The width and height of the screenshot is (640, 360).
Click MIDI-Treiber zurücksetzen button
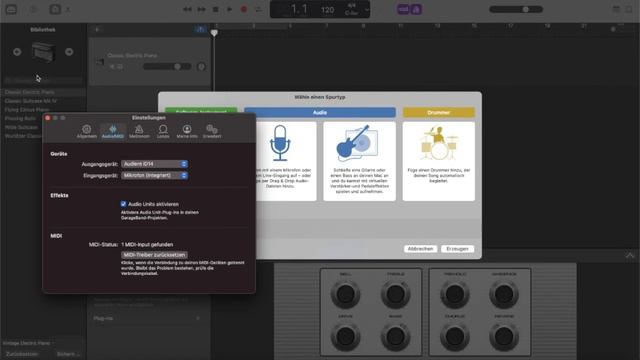[x=154, y=255]
